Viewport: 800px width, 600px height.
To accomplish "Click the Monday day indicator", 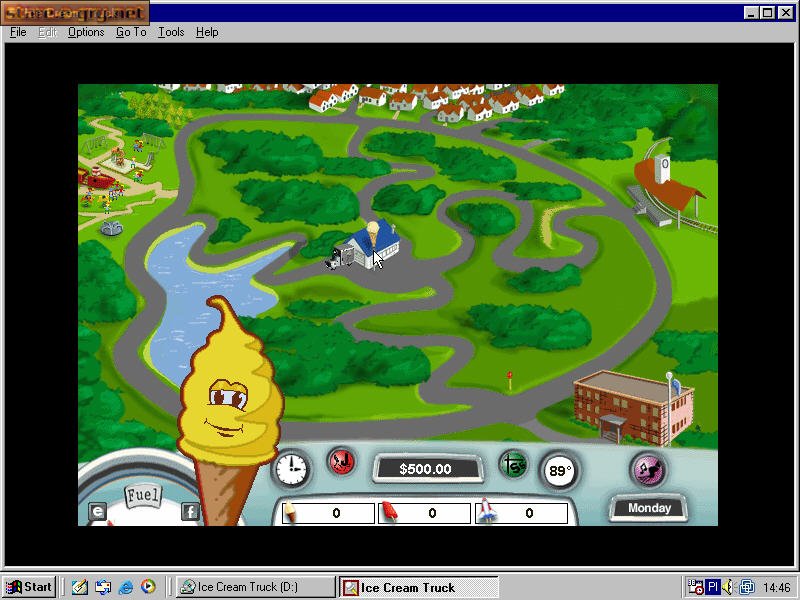I will (649, 508).
